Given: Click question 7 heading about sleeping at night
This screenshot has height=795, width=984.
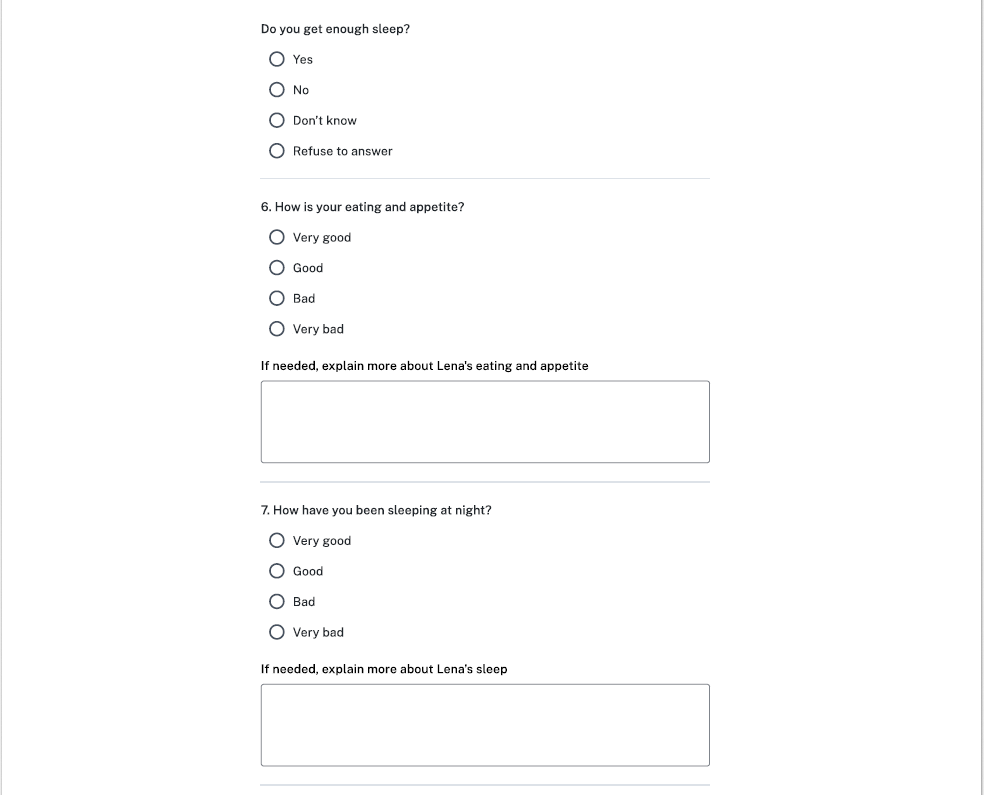Looking at the screenshot, I should [376, 510].
